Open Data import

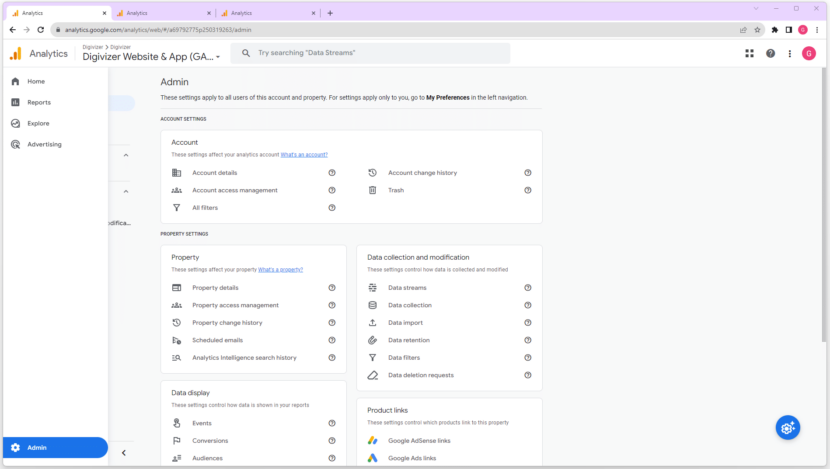point(405,322)
